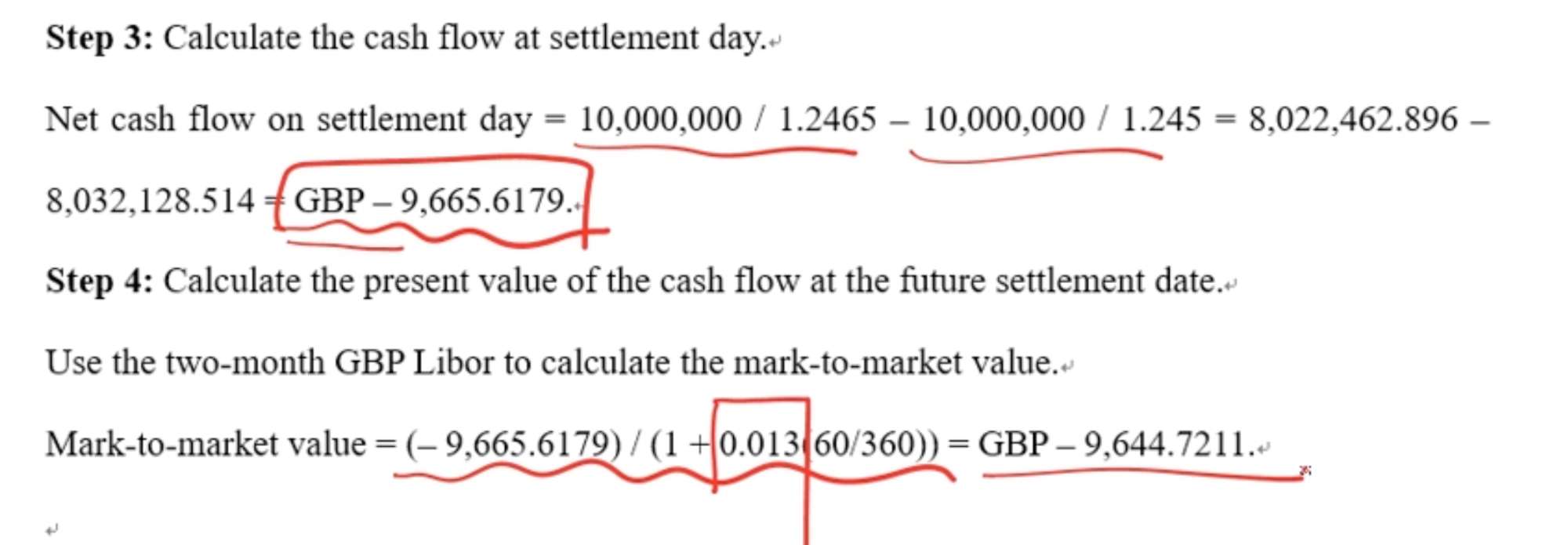This screenshot has height=545, width=1568.
Task: Click the value "8,032,128.514"
Action: [151, 202]
